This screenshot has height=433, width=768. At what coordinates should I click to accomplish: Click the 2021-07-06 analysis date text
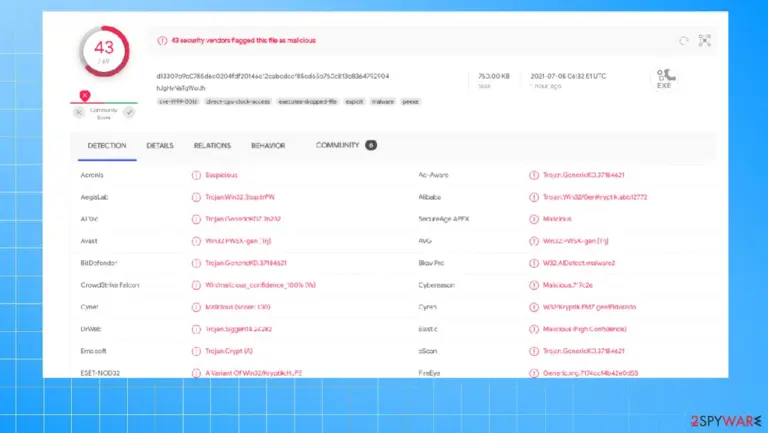568,76
